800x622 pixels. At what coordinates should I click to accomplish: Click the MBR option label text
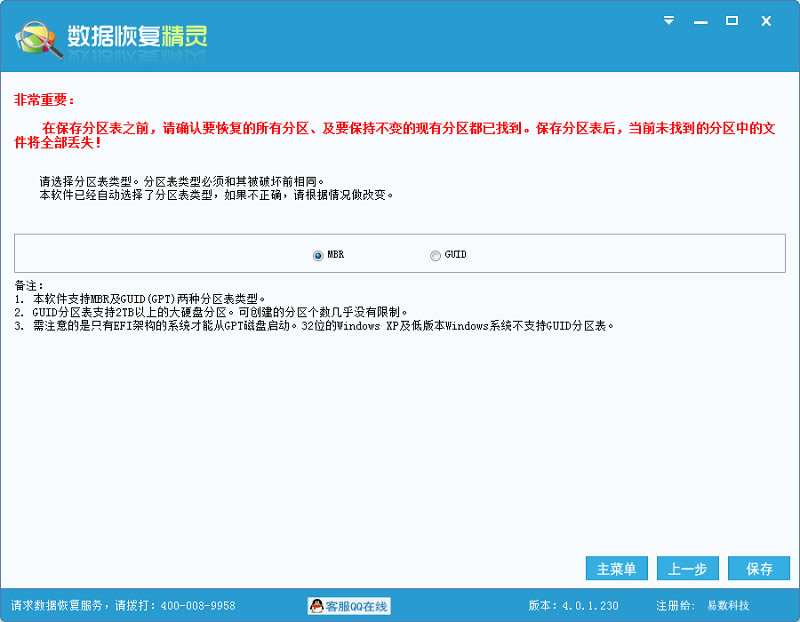tap(336, 255)
